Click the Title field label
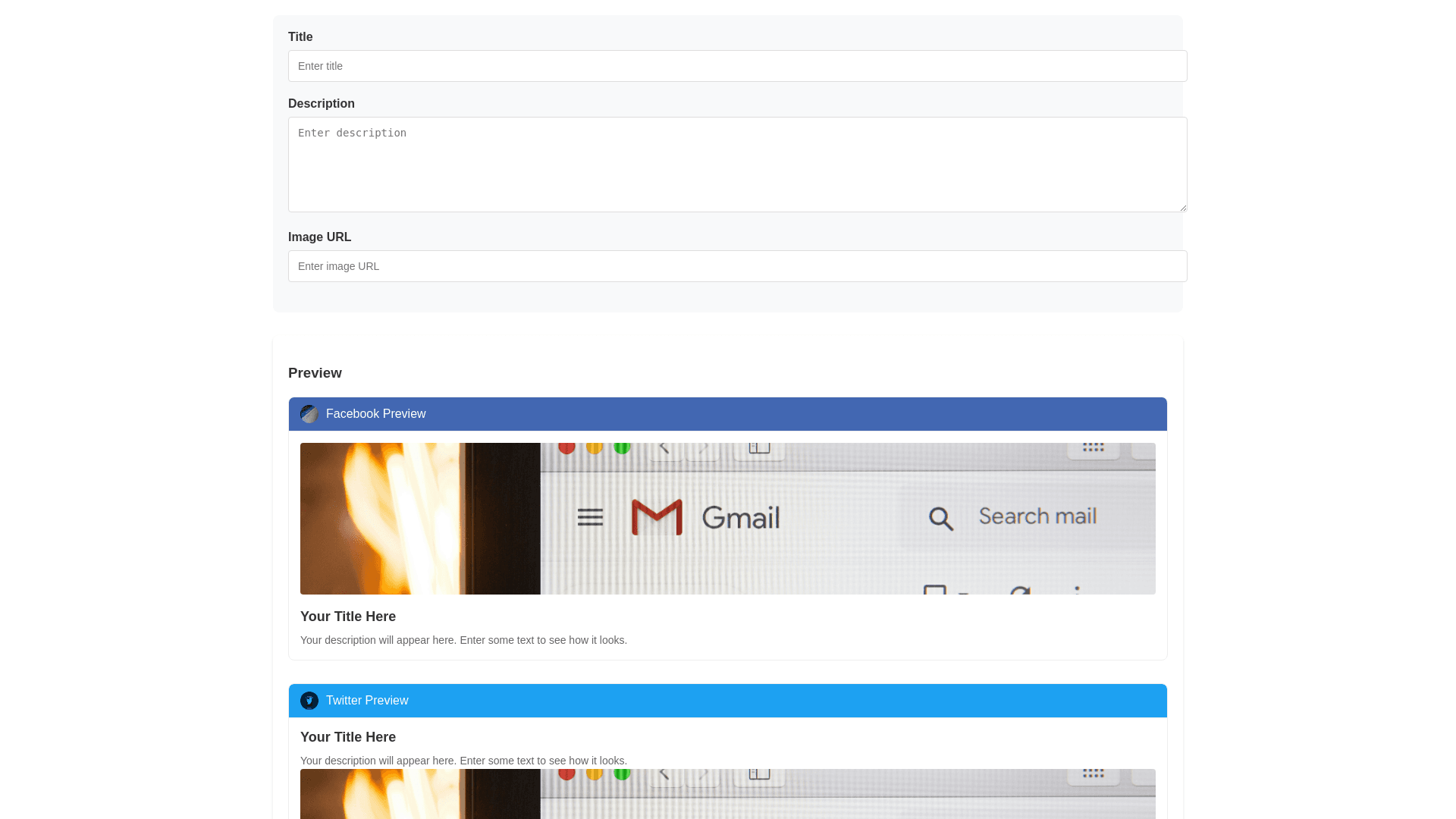 (x=300, y=37)
